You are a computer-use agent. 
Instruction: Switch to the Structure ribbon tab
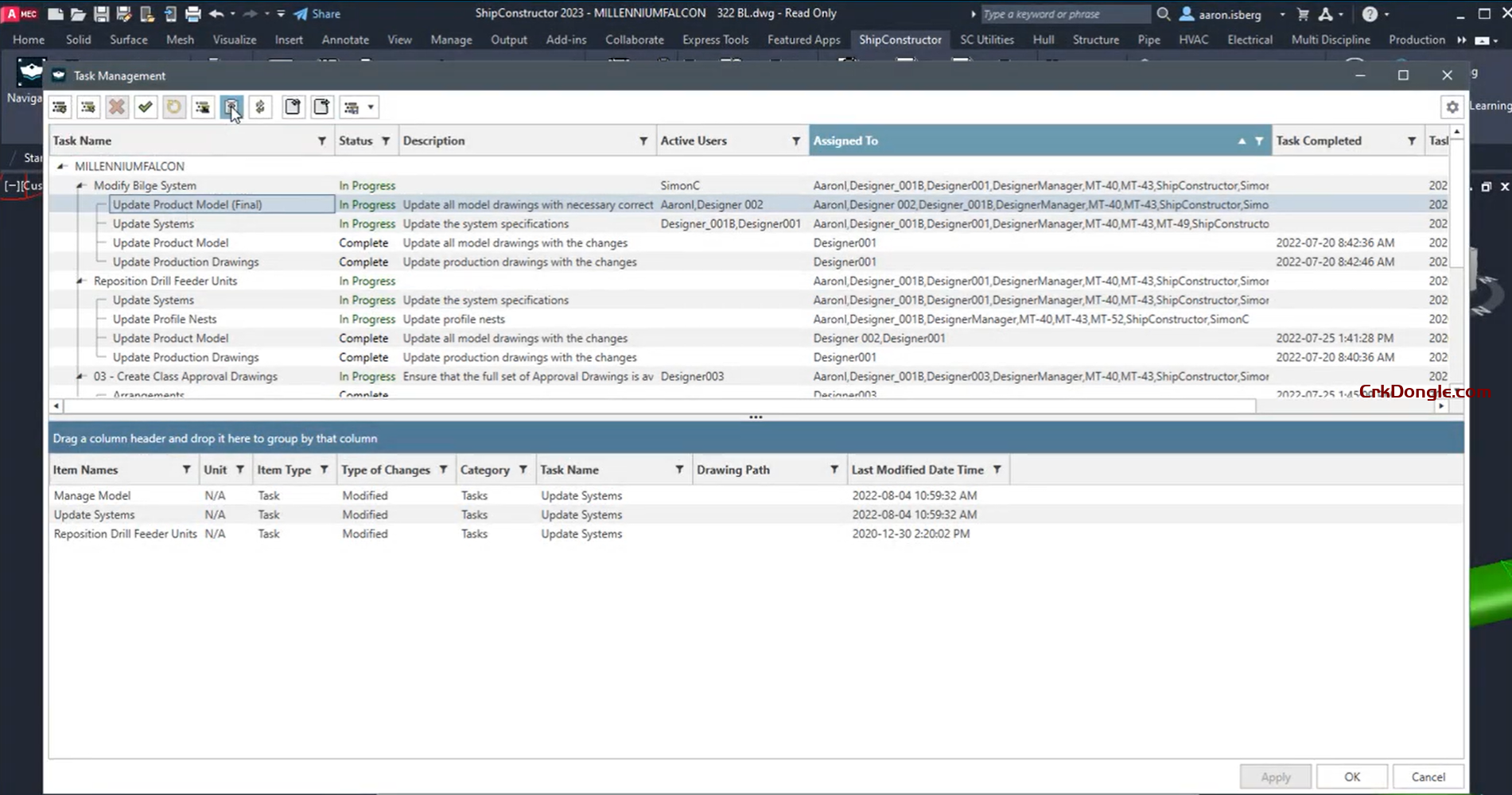1095,39
